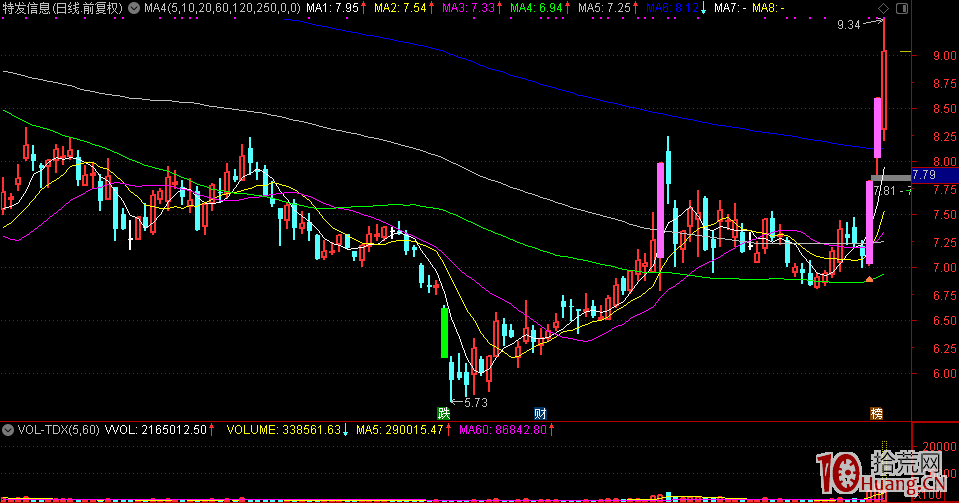Select the green MA4: 6.94 value
Screen dimensions: 959x503
click(536, 8)
